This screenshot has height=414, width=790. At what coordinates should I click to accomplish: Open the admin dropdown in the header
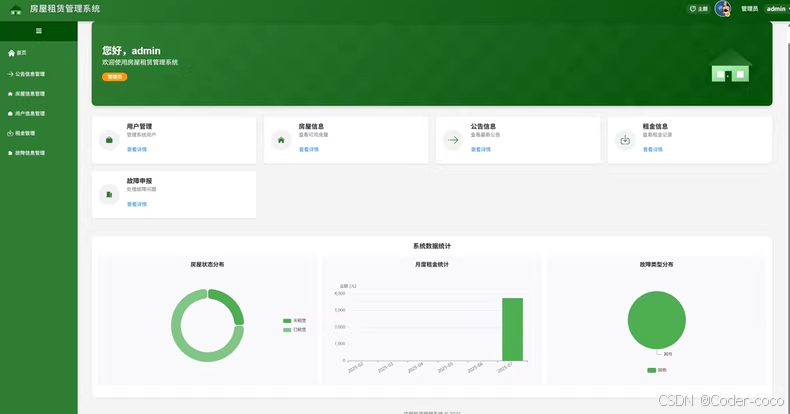point(777,9)
